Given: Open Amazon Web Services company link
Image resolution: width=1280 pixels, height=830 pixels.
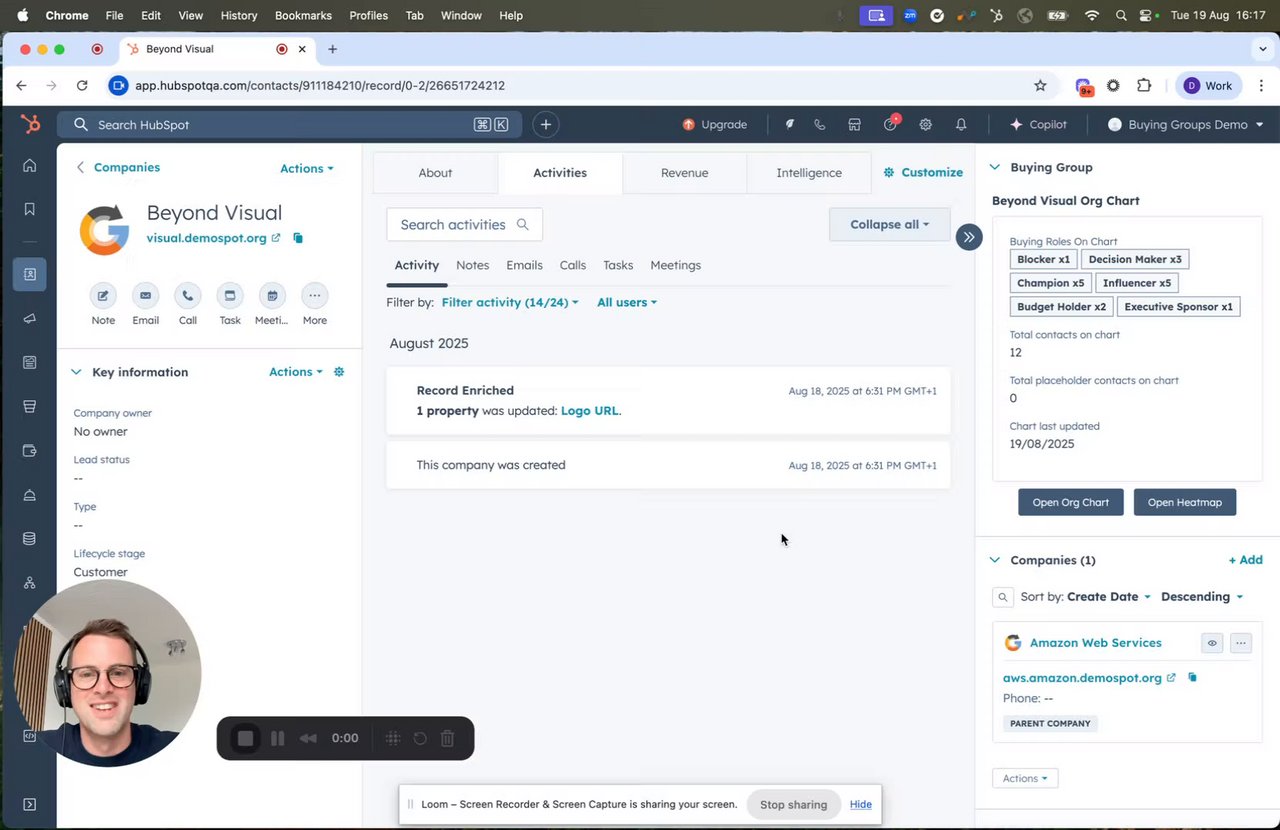Looking at the screenshot, I should pyautogui.click(x=1095, y=643).
